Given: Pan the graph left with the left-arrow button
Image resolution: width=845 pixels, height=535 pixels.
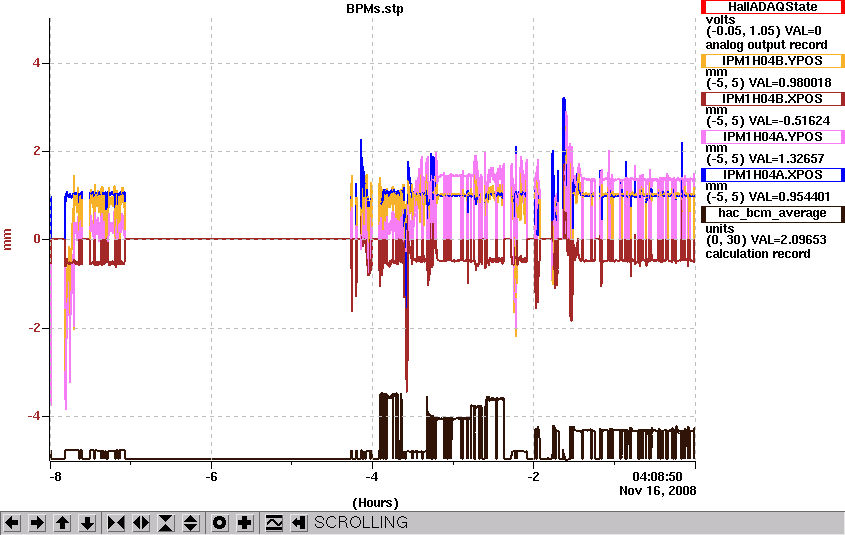Looking at the screenshot, I should coord(12,523).
